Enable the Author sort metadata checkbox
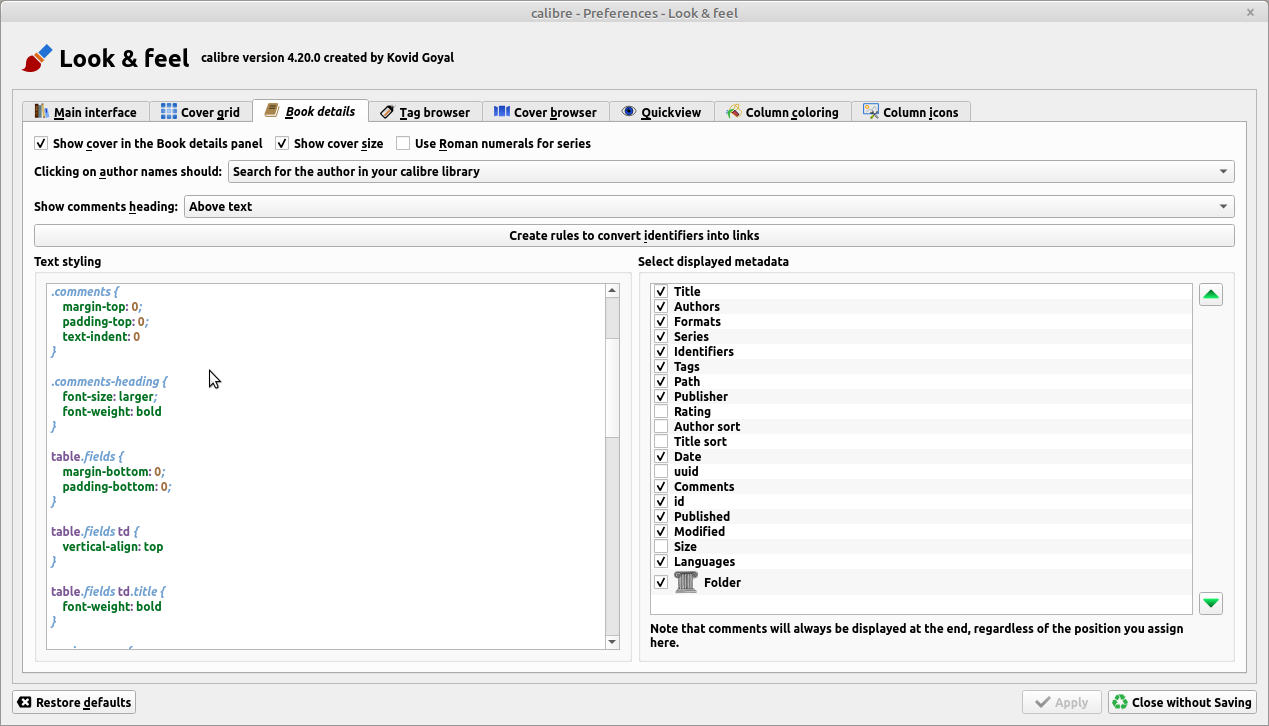 [x=661, y=427]
